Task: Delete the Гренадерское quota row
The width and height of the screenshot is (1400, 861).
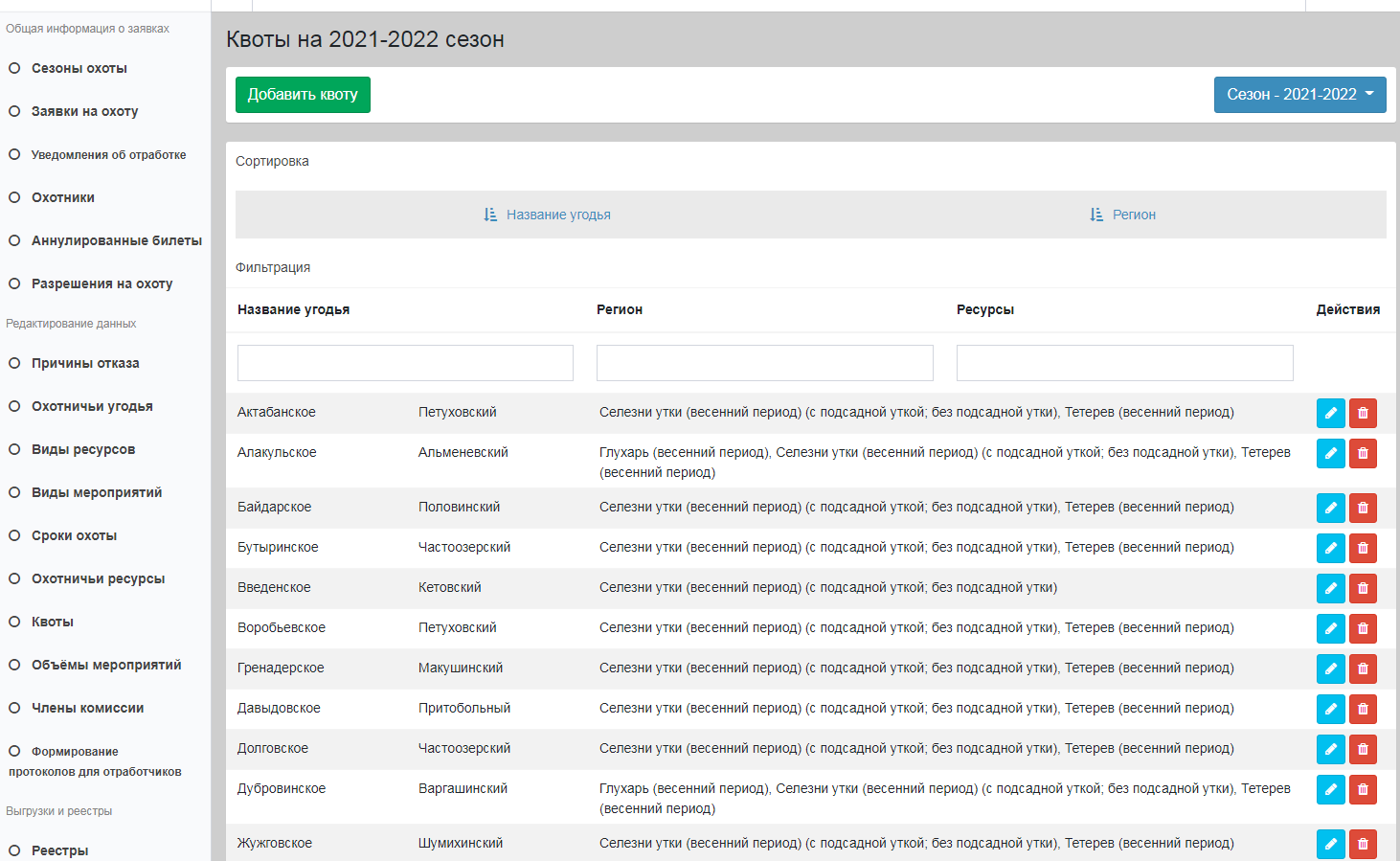Action: 1363,668
